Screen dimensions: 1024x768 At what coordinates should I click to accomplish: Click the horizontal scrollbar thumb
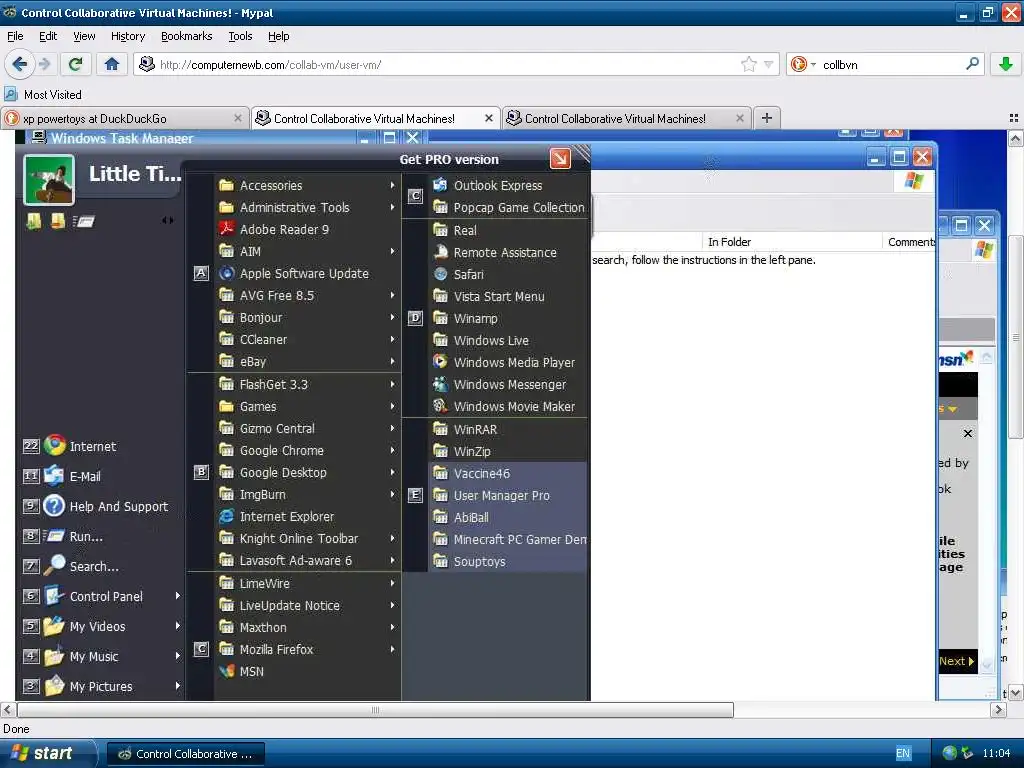pyautogui.click(x=375, y=710)
